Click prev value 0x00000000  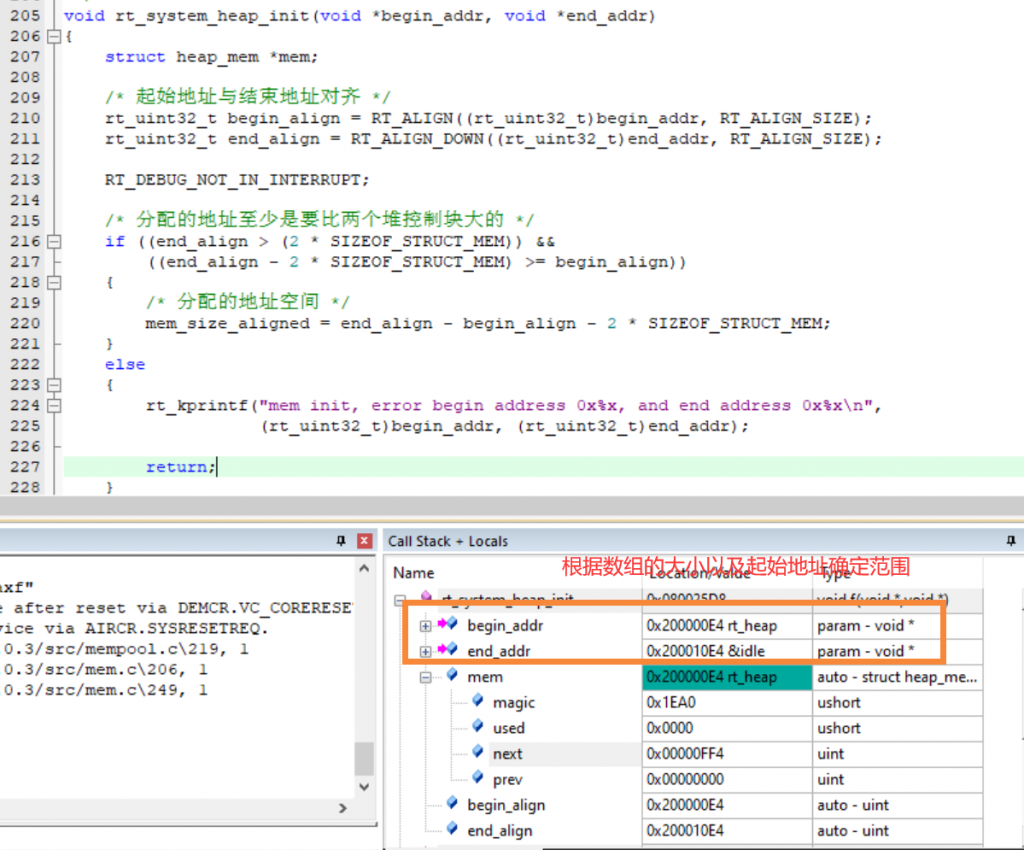pos(685,779)
